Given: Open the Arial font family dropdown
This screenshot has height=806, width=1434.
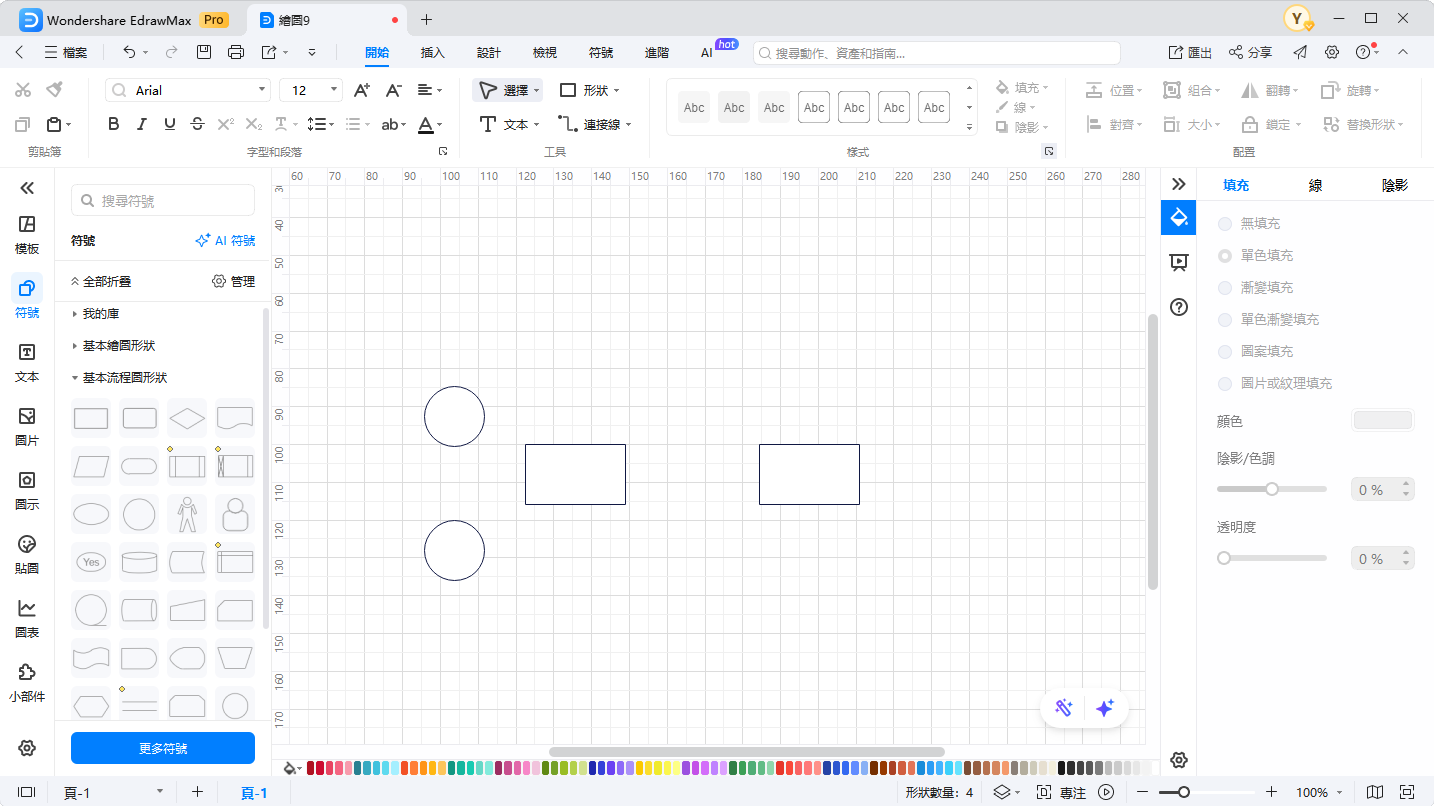Looking at the screenshot, I should pos(188,90).
